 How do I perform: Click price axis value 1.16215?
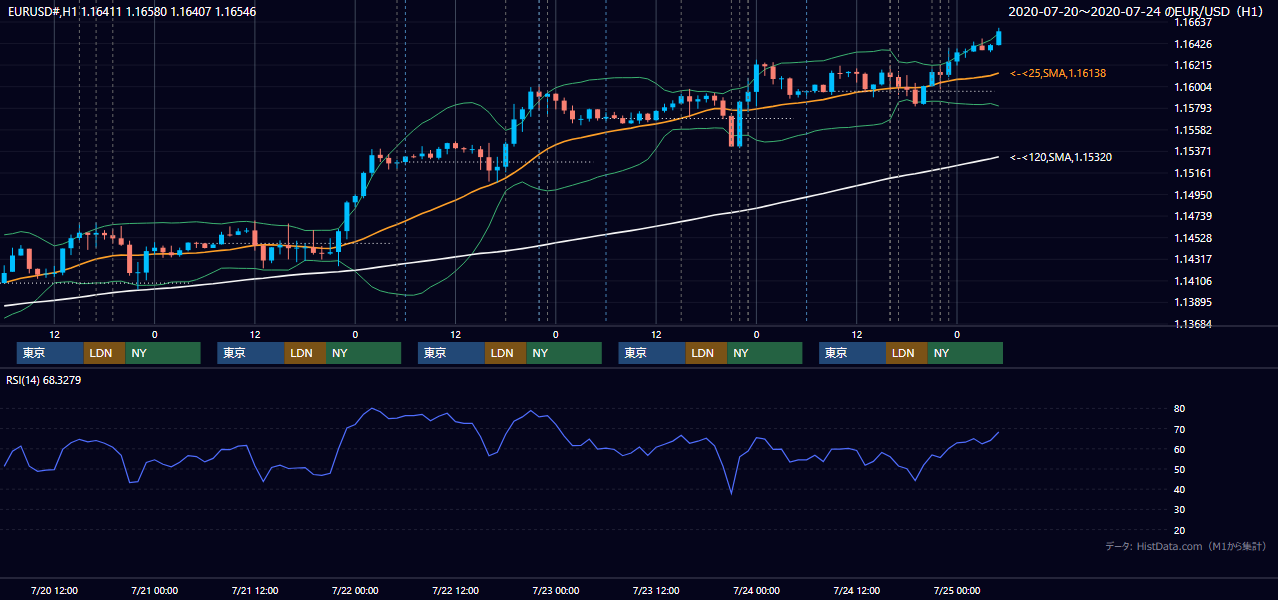pos(1193,65)
